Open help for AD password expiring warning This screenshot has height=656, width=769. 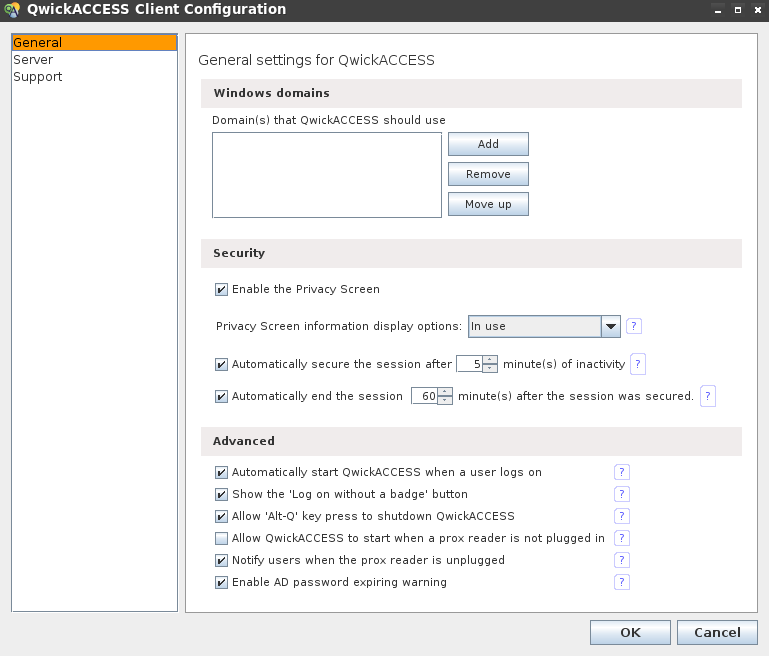click(622, 582)
